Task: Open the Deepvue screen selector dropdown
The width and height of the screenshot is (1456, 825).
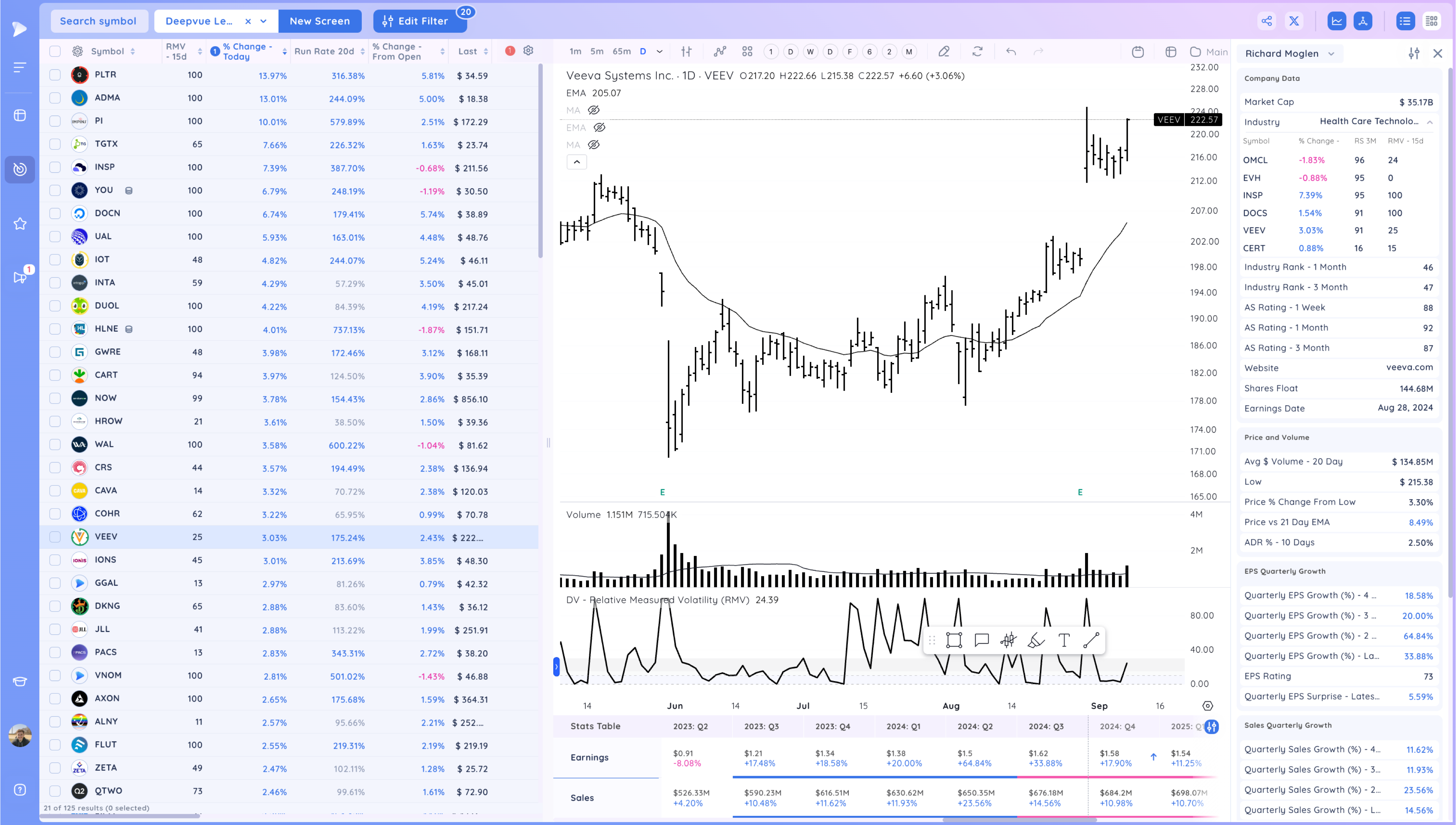Action: pos(263,21)
